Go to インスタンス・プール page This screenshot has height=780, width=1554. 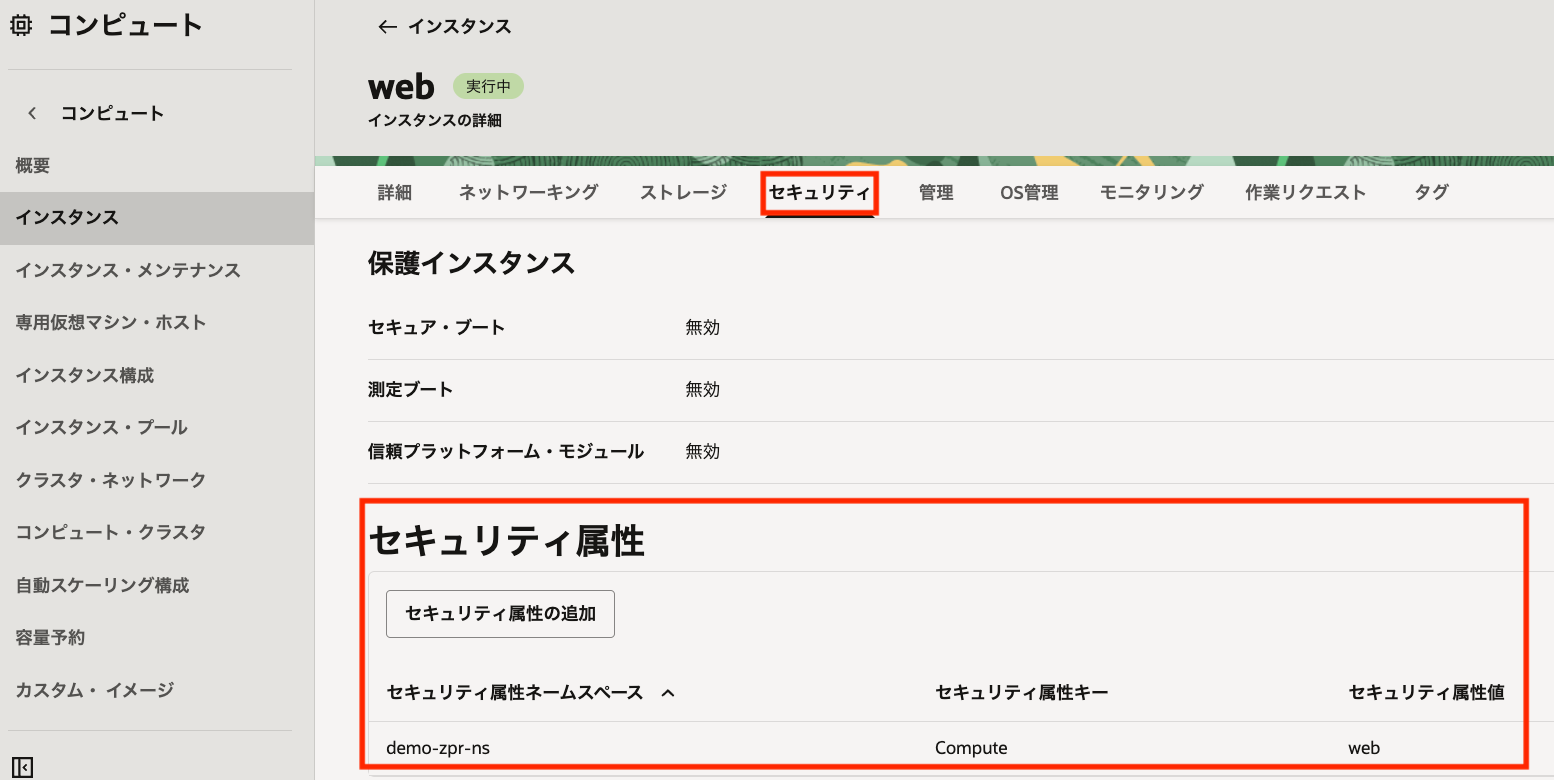(101, 427)
